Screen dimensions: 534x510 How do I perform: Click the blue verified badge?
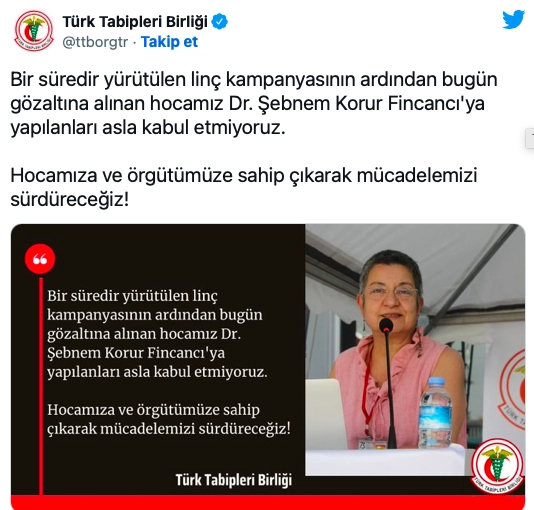[x=220, y=22]
